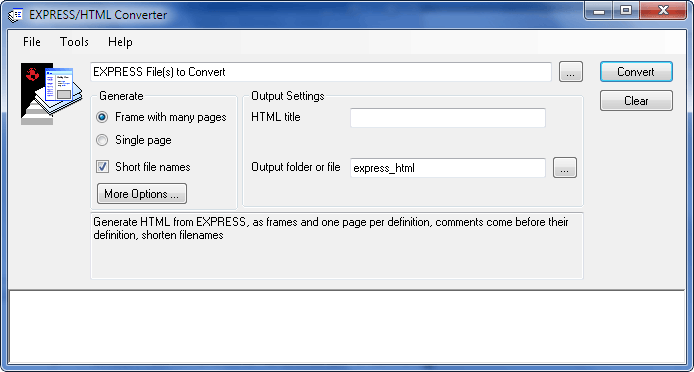Image resolution: width=694 pixels, height=372 pixels.
Task: Click the empty log output pane
Action: click(x=347, y=327)
